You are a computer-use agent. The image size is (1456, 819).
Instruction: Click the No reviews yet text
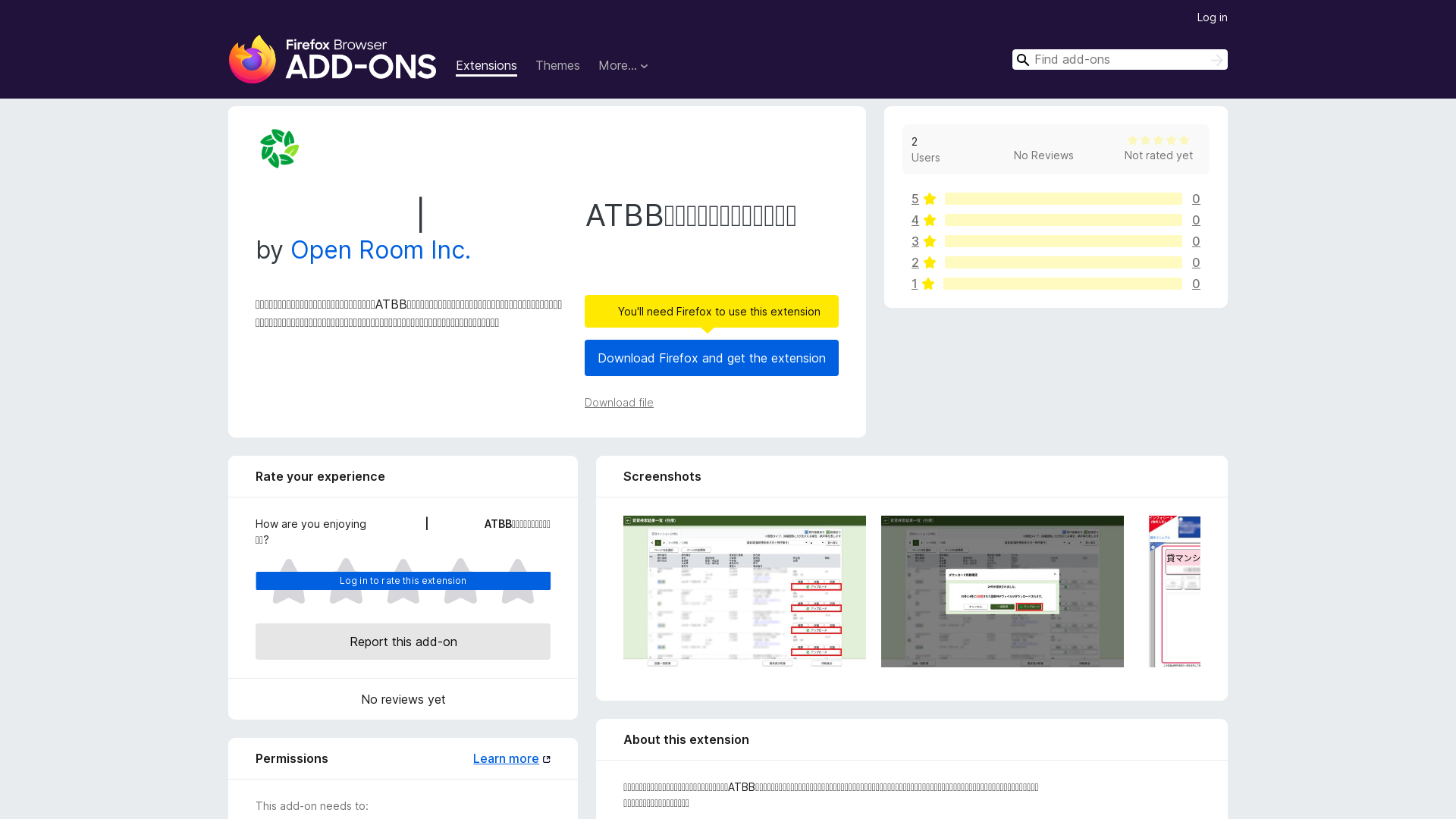(403, 699)
